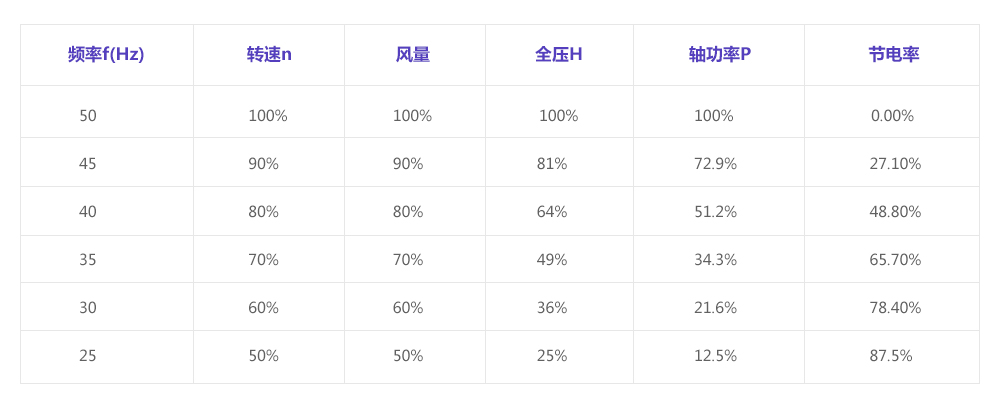Select the 87.5% power saving cell
This screenshot has height=404, width=1000.
tap(891, 356)
